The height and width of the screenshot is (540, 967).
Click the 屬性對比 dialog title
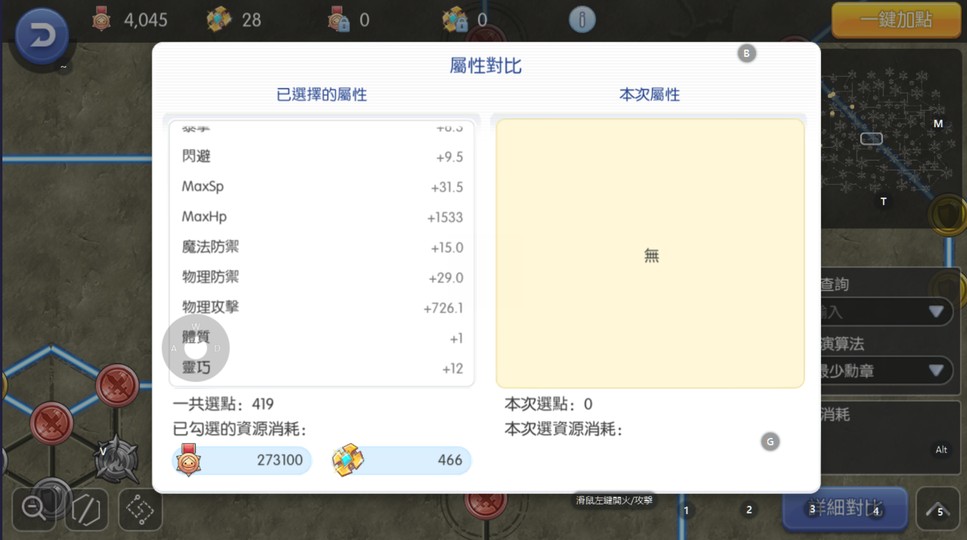pos(485,65)
